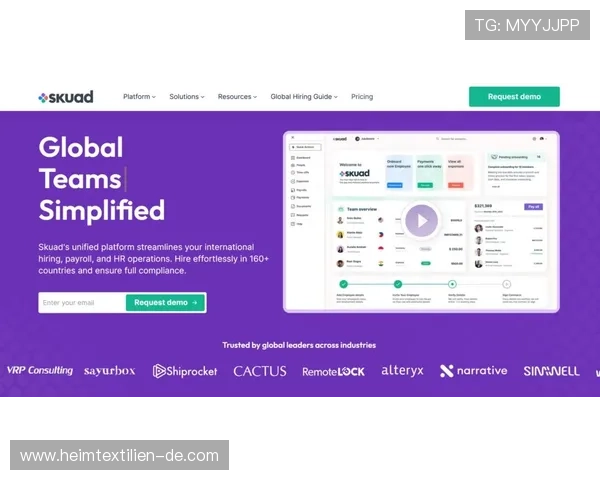This screenshot has width=600, height=480.
Task: Expand the Platform dropdown menu
Action: [x=139, y=97]
